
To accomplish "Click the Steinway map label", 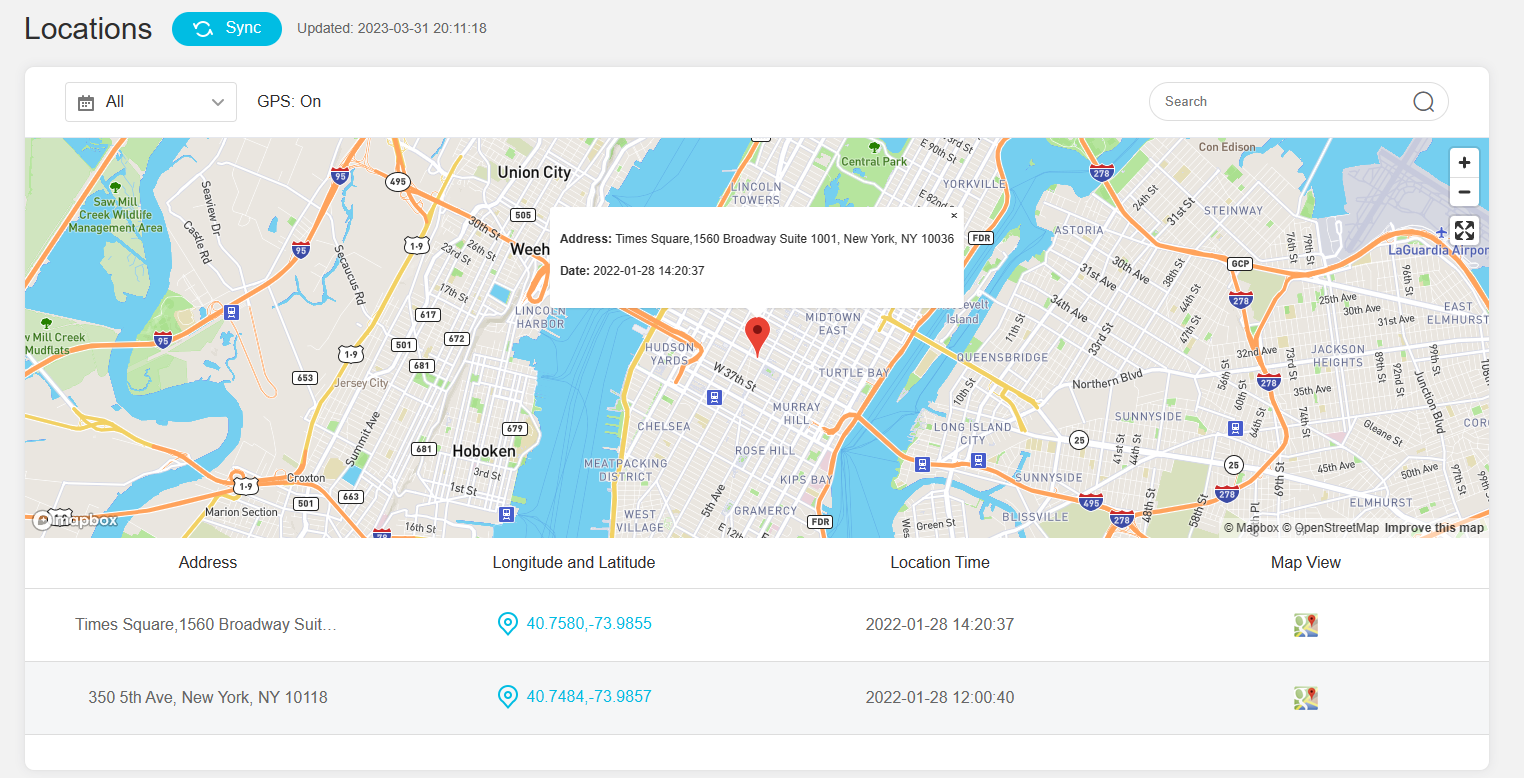I will [x=1233, y=211].
